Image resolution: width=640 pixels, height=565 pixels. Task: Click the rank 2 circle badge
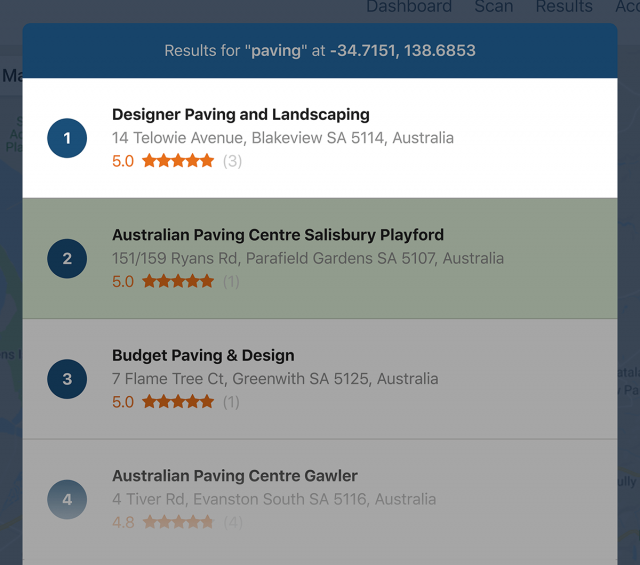pos(67,258)
